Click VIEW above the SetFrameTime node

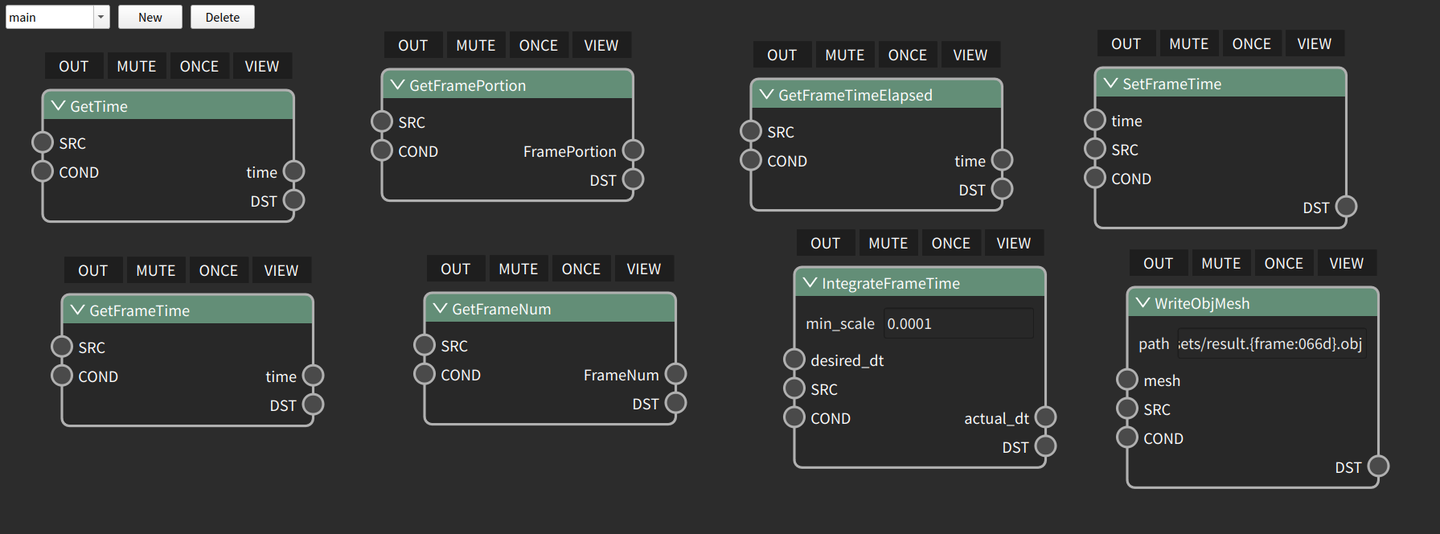(x=1314, y=44)
